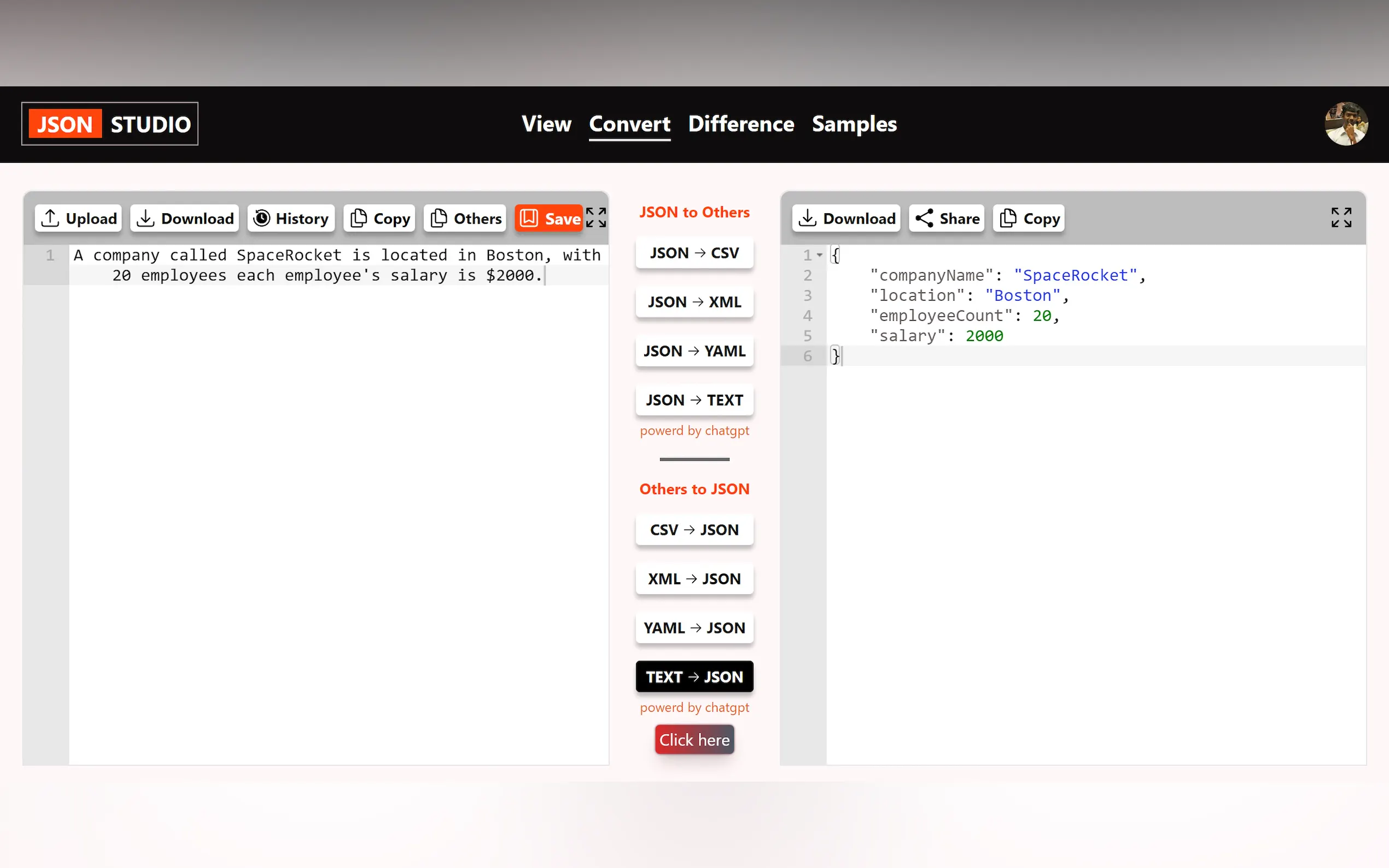Save the input using the Save button
The image size is (1389, 868).
click(x=549, y=218)
